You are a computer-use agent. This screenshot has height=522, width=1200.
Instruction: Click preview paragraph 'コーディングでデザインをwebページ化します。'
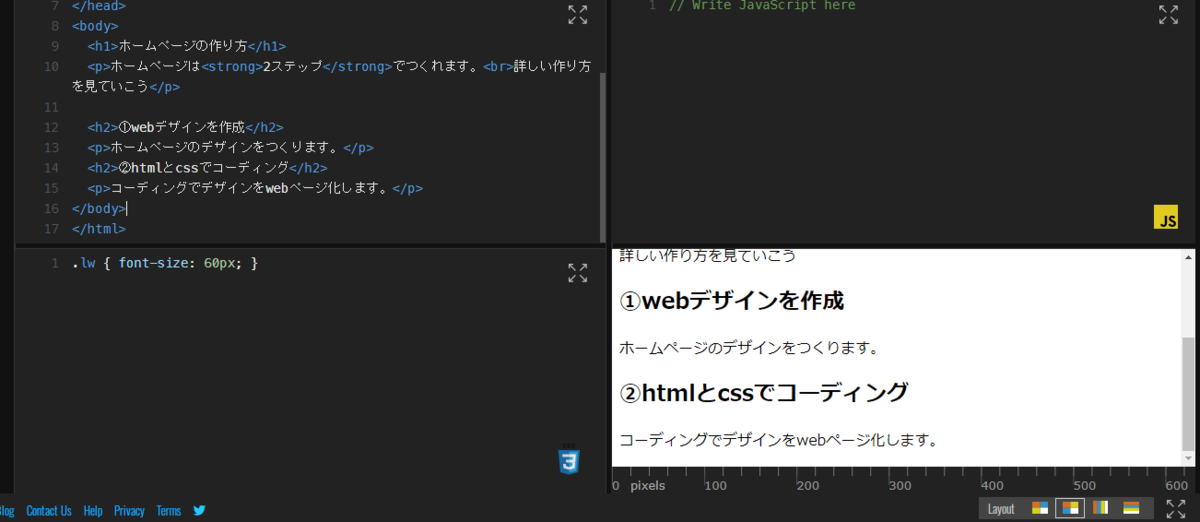click(779, 439)
